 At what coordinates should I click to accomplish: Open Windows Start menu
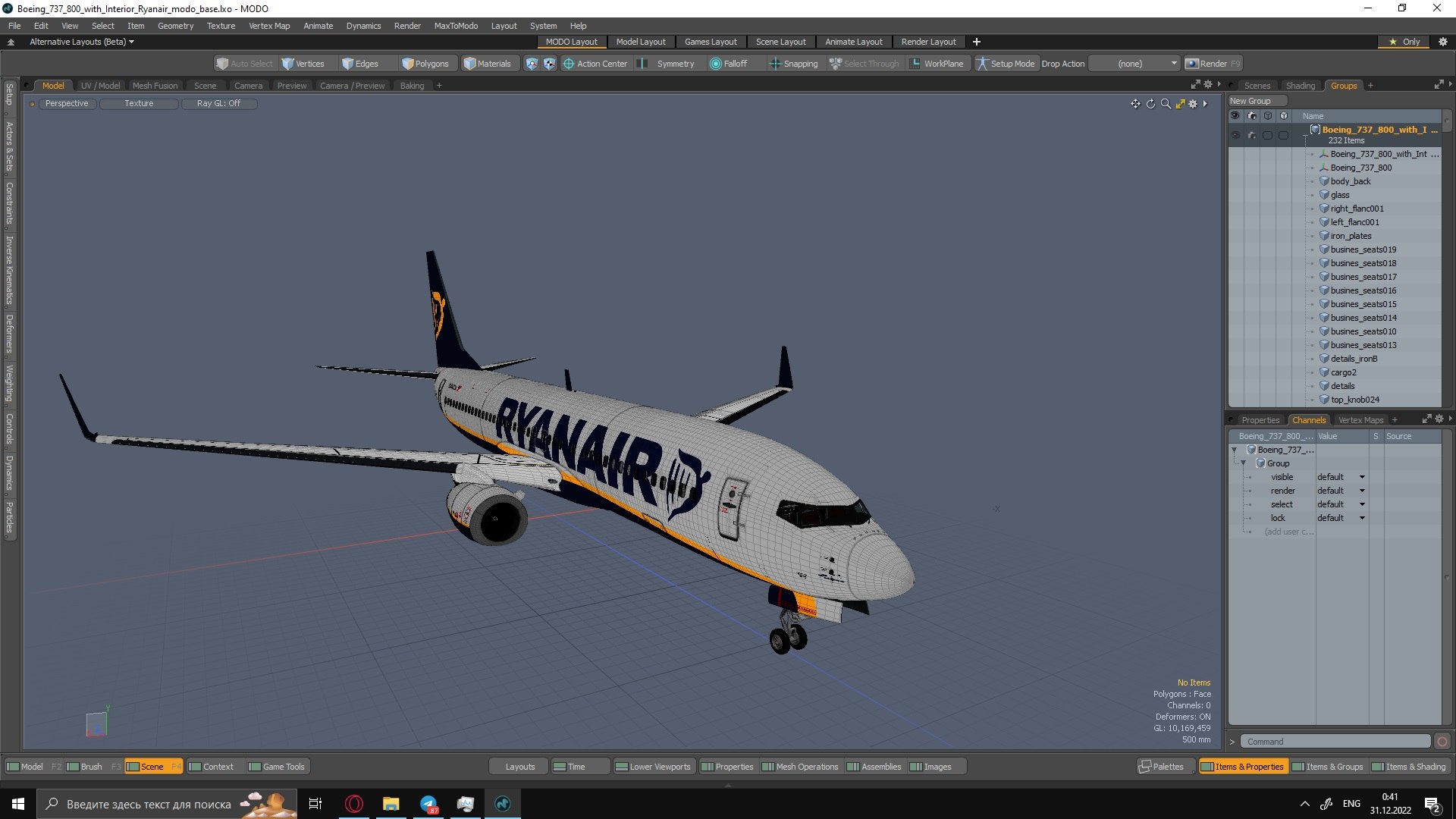[18, 804]
